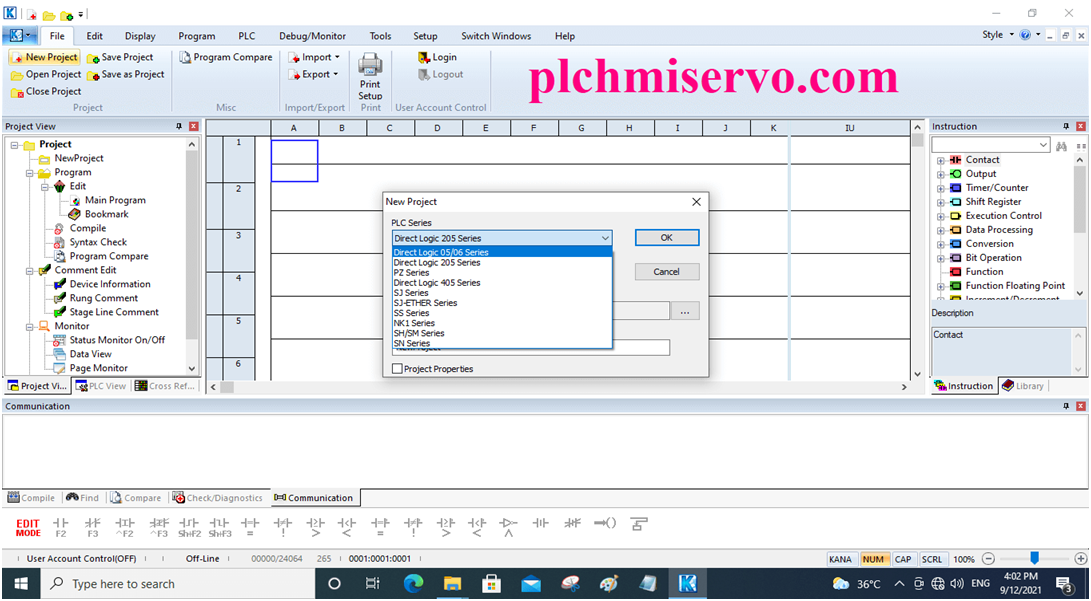Toggle NUM lock indicator in status bar

(873, 559)
